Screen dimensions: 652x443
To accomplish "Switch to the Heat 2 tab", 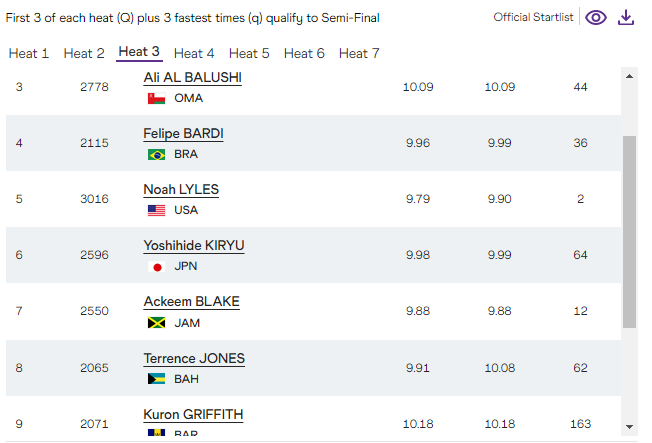I will tap(84, 53).
